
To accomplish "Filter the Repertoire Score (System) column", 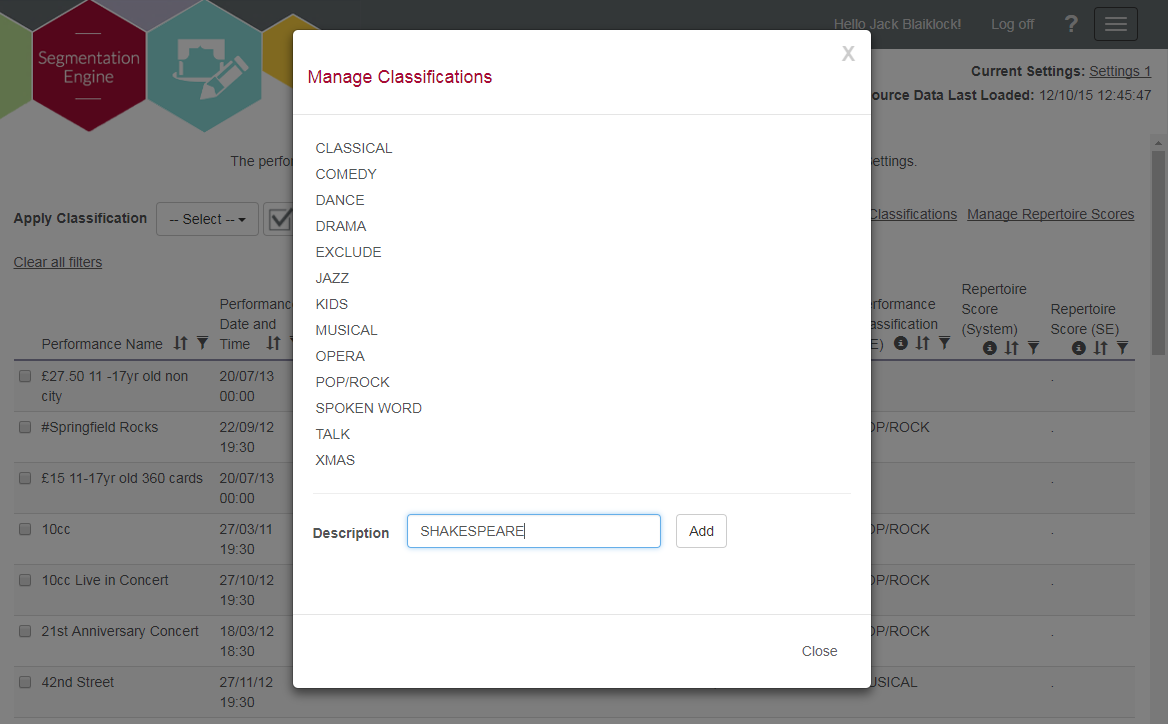I will tap(1033, 348).
